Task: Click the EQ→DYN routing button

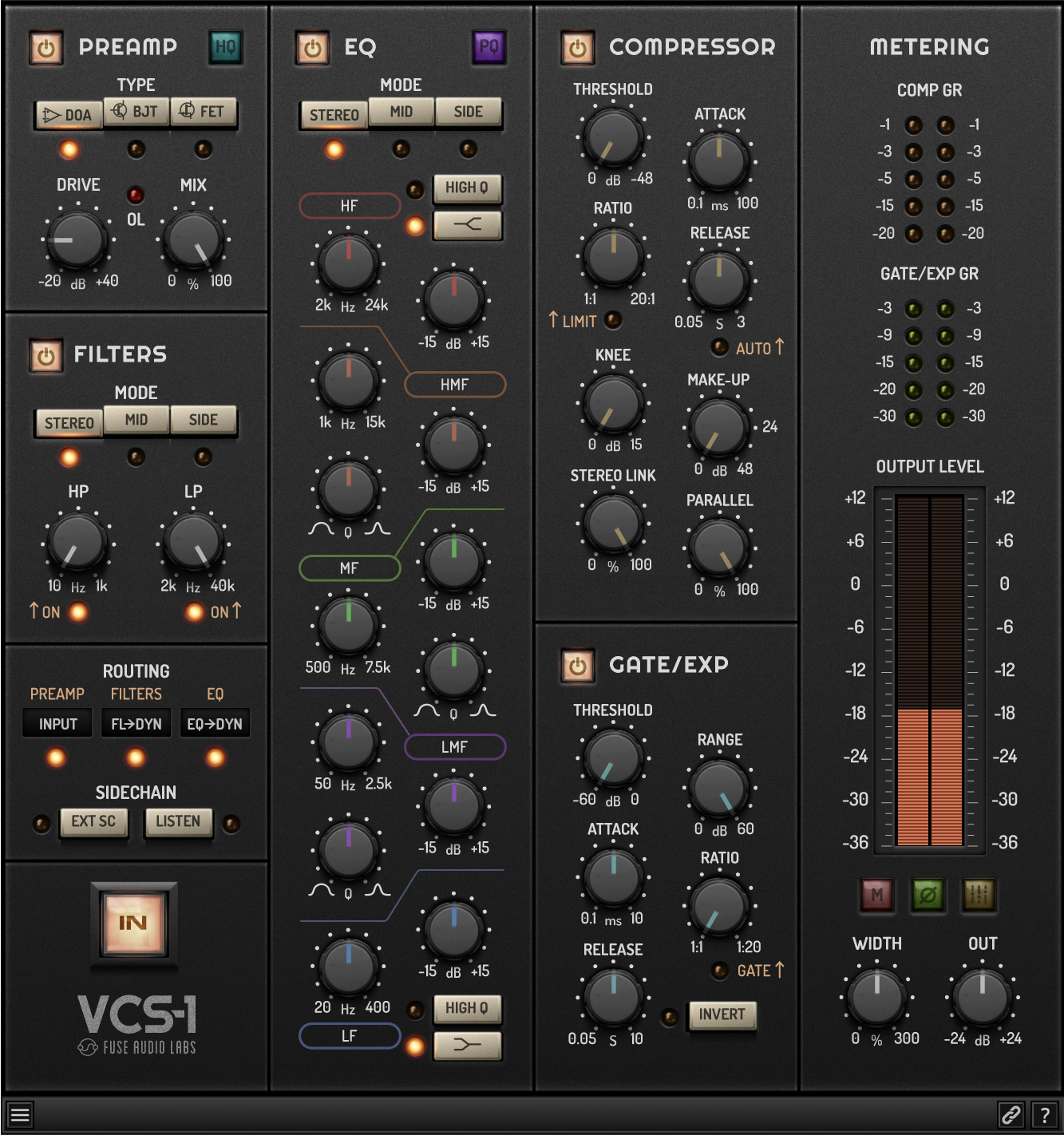Action: 215,723
